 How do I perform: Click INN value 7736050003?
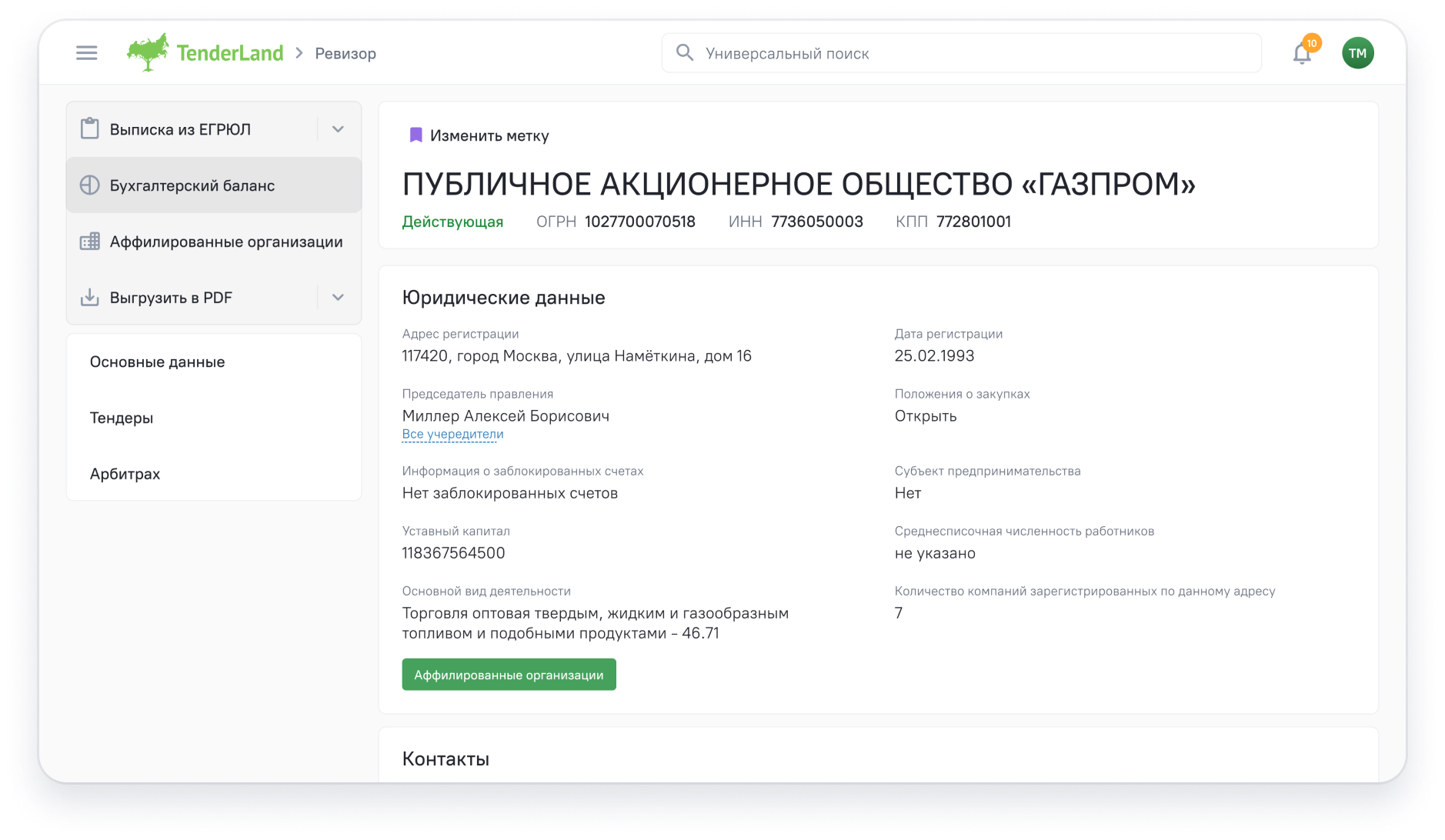pyautogui.click(x=817, y=222)
